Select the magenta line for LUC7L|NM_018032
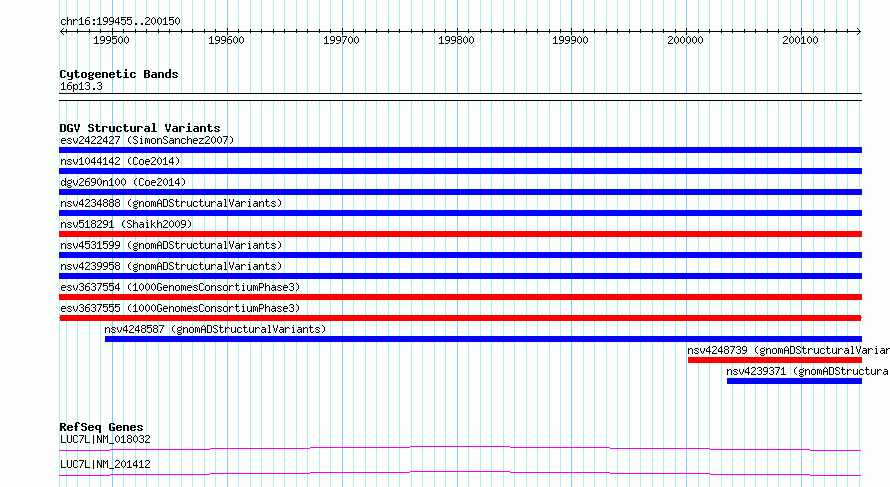Image resolution: width=890 pixels, height=487 pixels. tap(460, 448)
